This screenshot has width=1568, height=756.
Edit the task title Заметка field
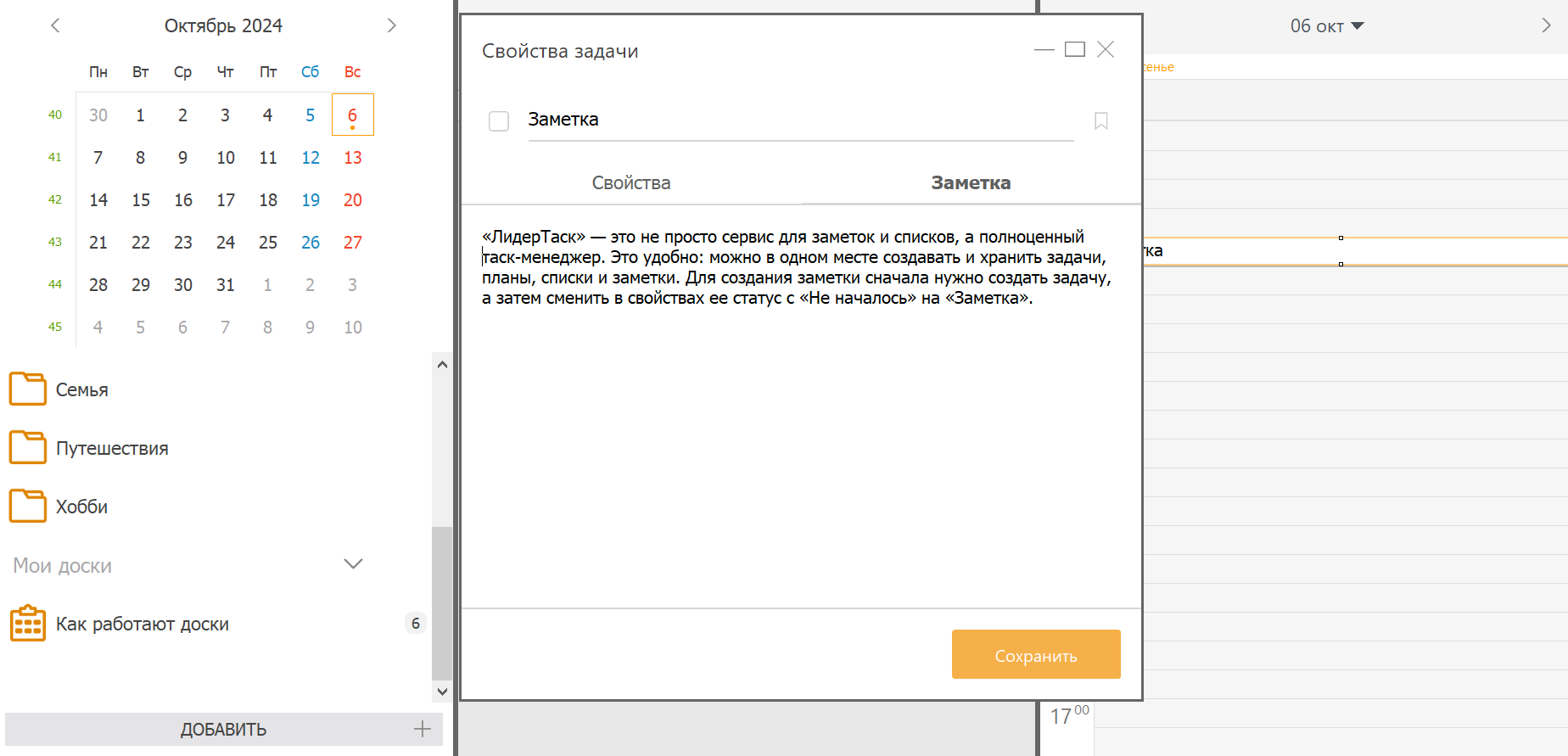800,120
